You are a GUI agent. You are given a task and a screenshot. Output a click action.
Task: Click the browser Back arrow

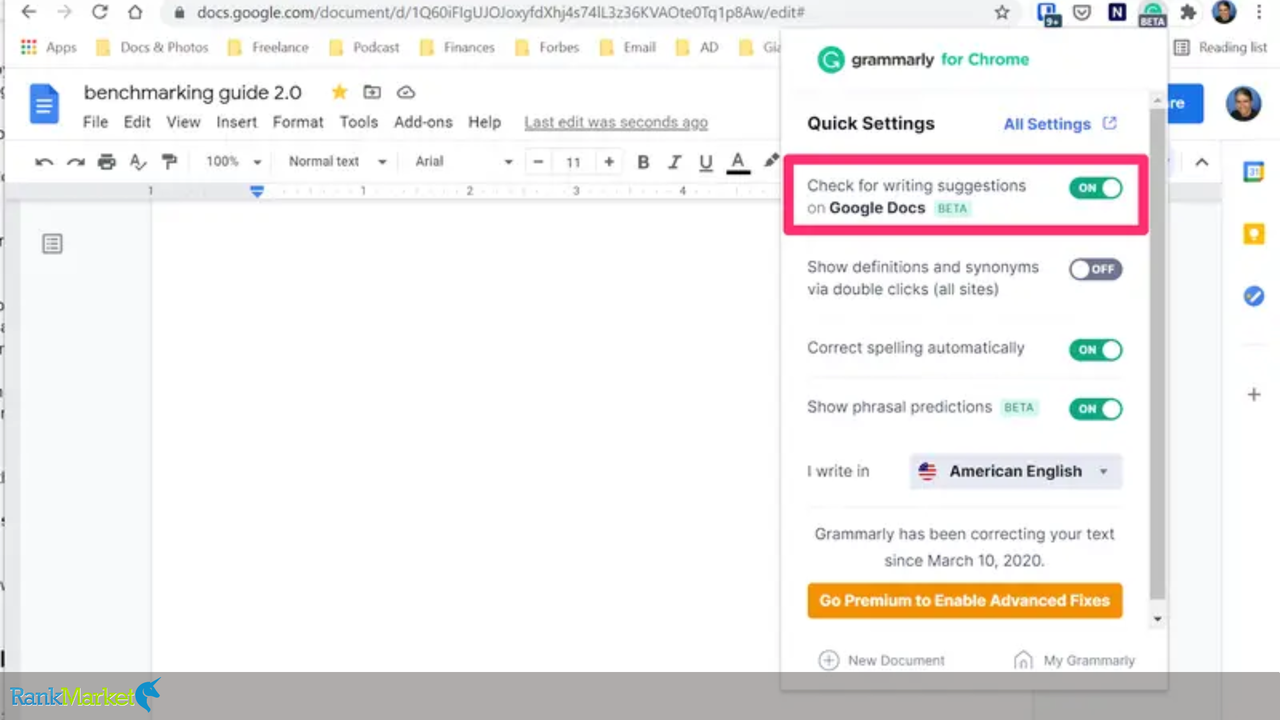[x=29, y=12]
